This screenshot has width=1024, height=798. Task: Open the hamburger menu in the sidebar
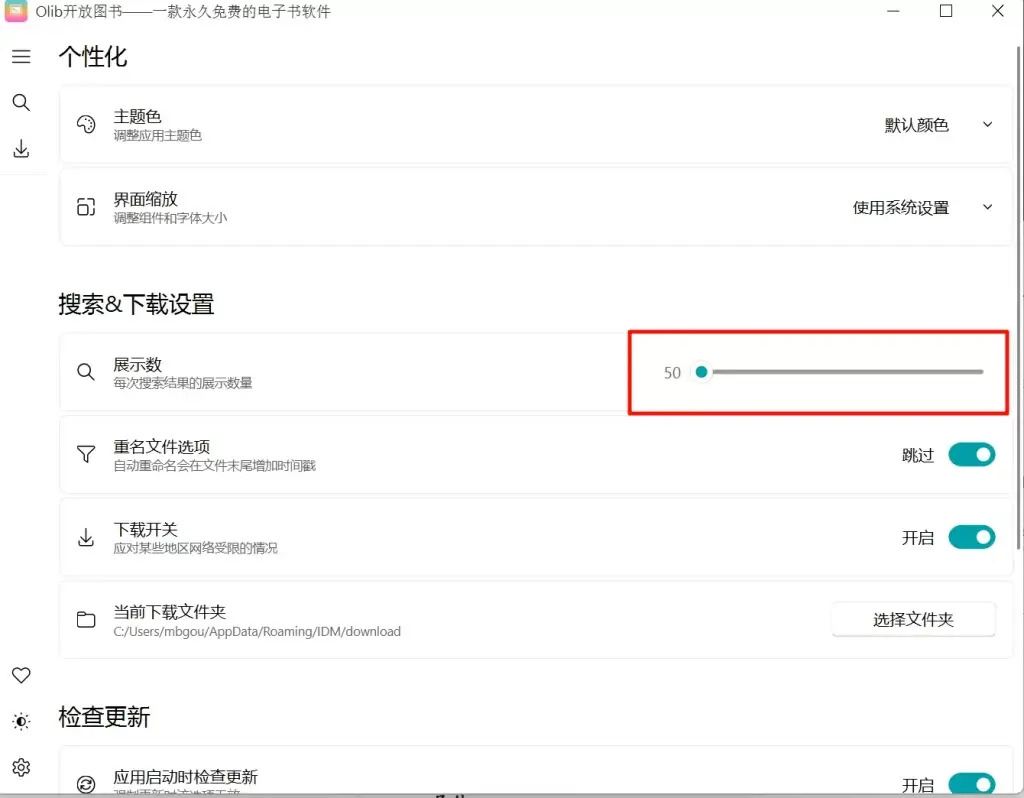tap(21, 56)
